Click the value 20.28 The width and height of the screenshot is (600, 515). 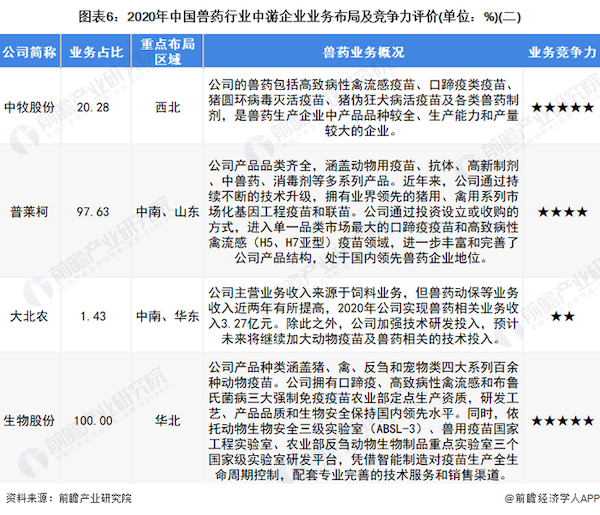pyautogui.click(x=93, y=107)
